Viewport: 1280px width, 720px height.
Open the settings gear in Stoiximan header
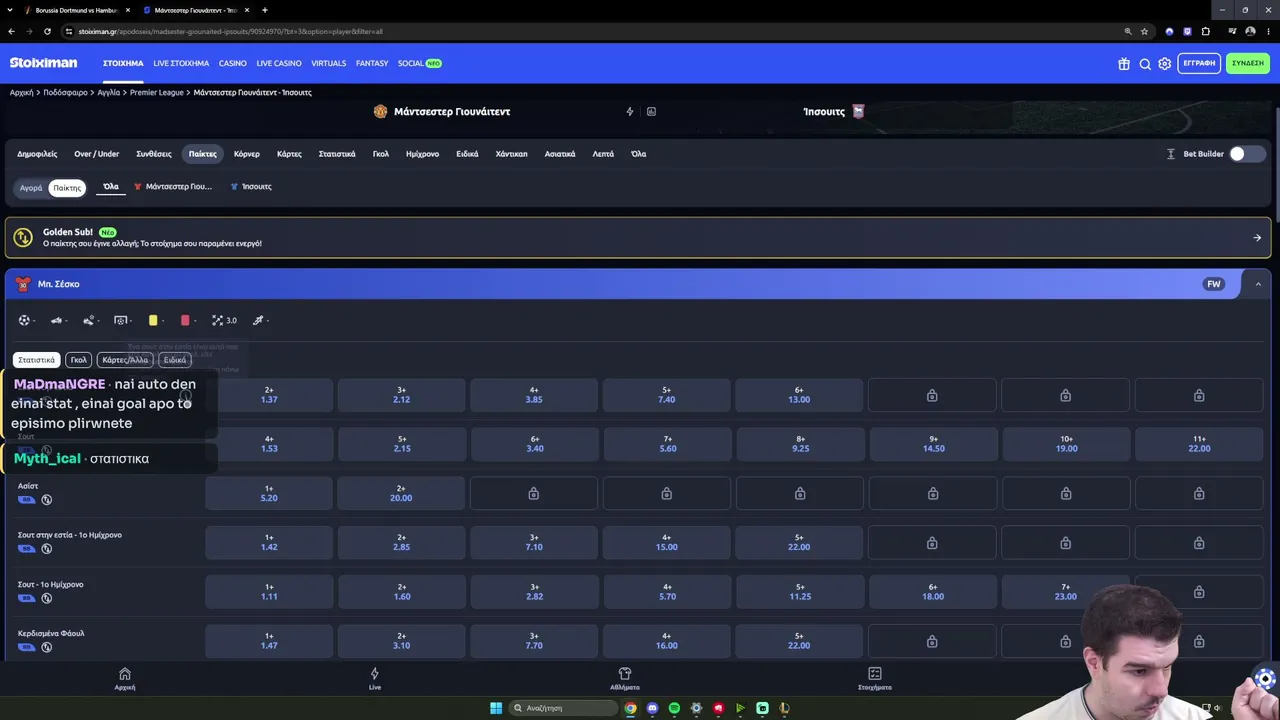point(1165,64)
